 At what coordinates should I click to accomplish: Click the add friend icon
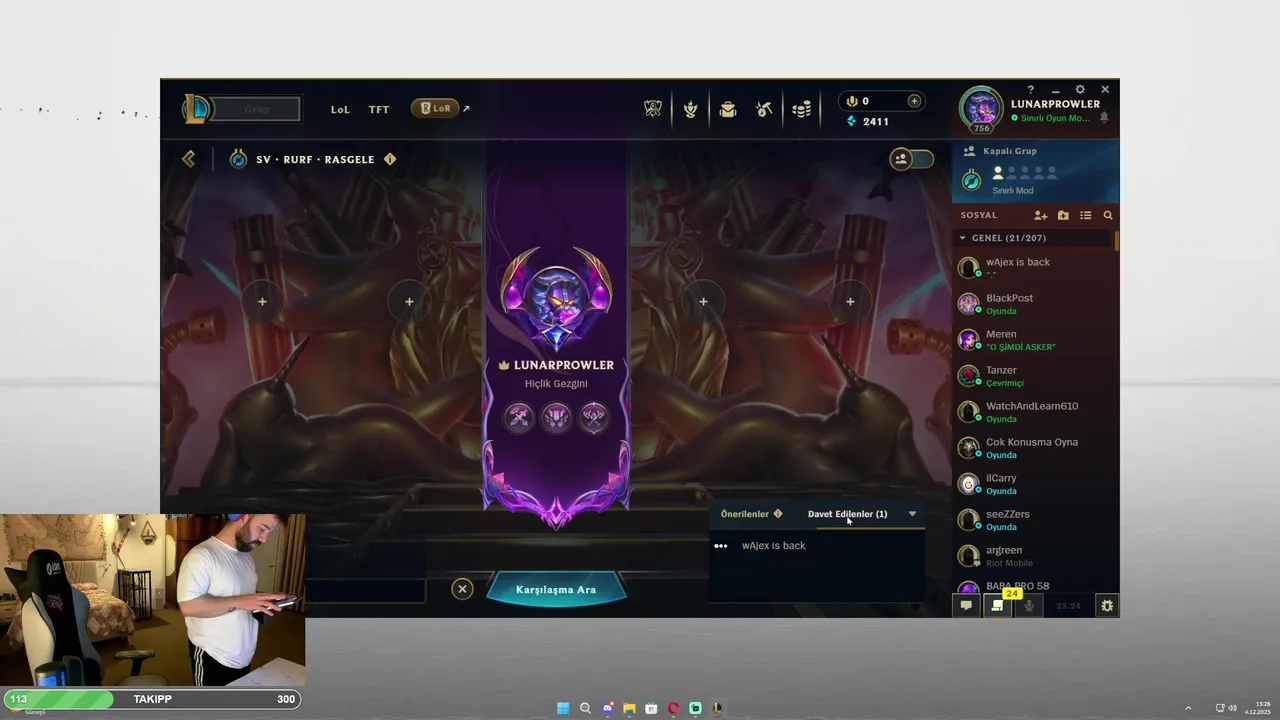click(1041, 215)
